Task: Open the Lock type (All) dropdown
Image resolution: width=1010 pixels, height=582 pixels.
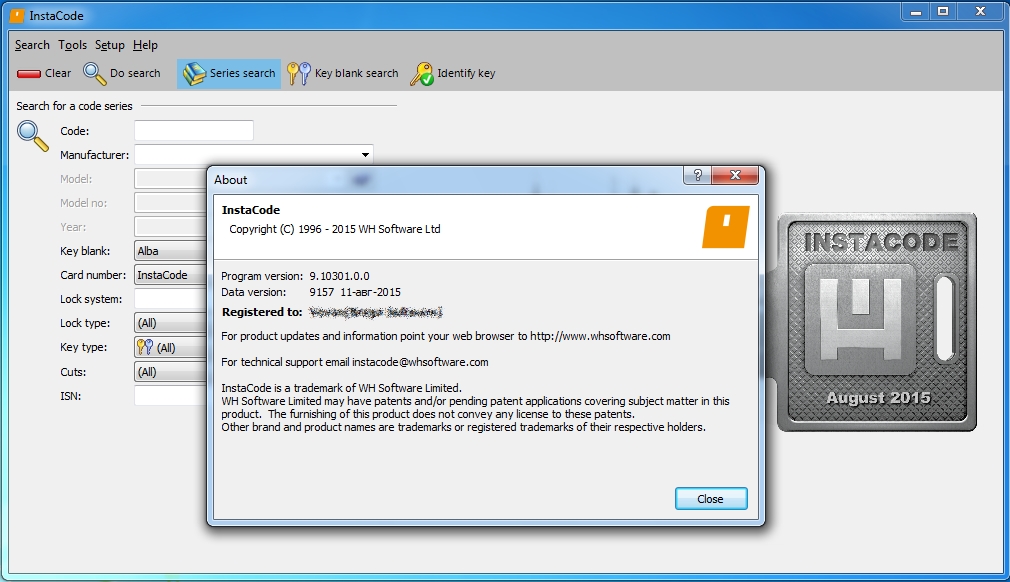Action: click(x=171, y=323)
